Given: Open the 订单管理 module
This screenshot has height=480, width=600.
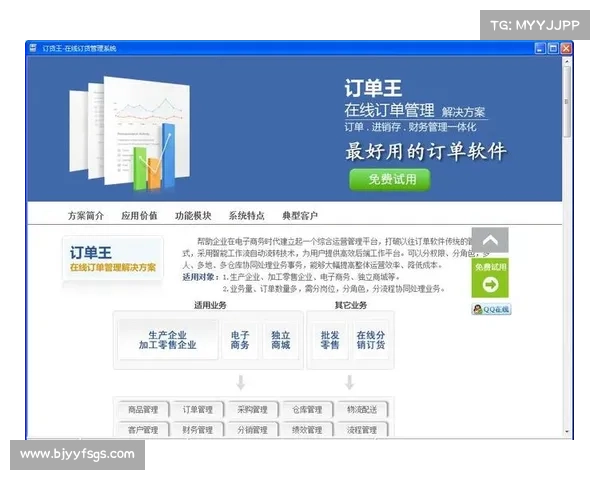Looking at the screenshot, I should pos(197,410).
